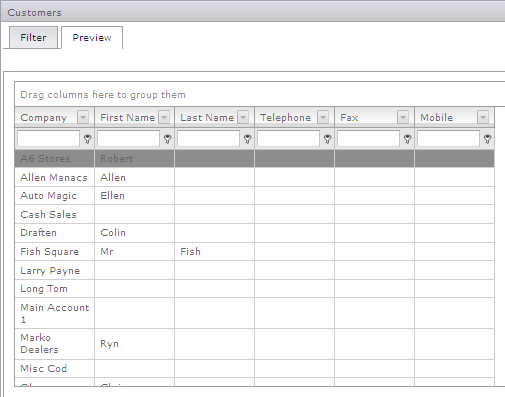The height and width of the screenshot is (397, 505).
Task: Click the filter icon for Fax column
Action: click(x=407, y=139)
